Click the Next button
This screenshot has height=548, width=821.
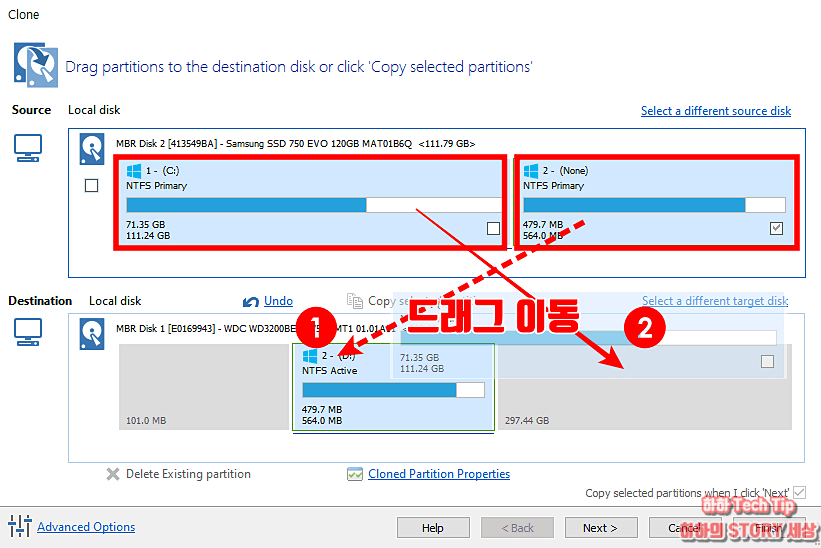tap(601, 528)
